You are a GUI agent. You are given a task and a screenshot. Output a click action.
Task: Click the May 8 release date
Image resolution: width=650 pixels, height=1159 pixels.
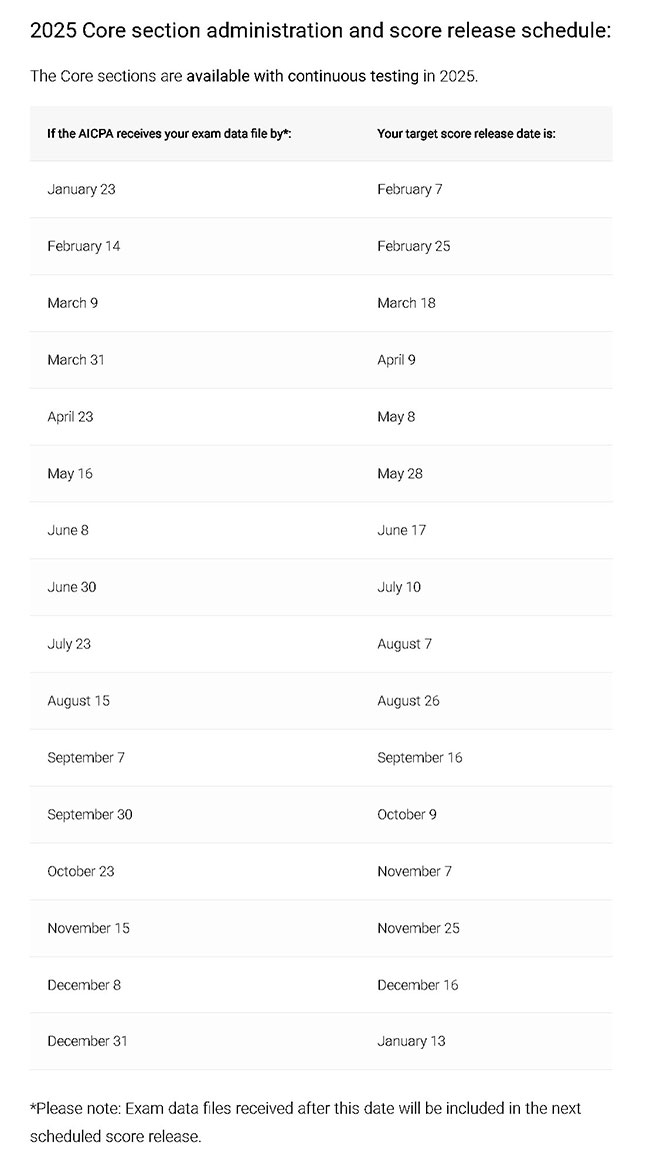tap(396, 417)
